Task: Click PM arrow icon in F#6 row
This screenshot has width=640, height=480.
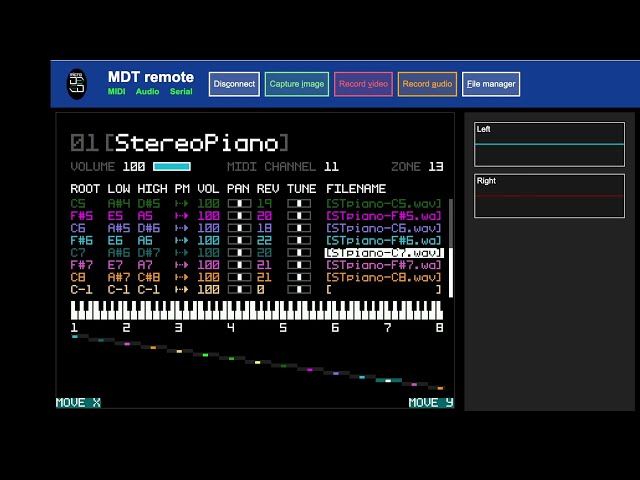Action: 182,240
